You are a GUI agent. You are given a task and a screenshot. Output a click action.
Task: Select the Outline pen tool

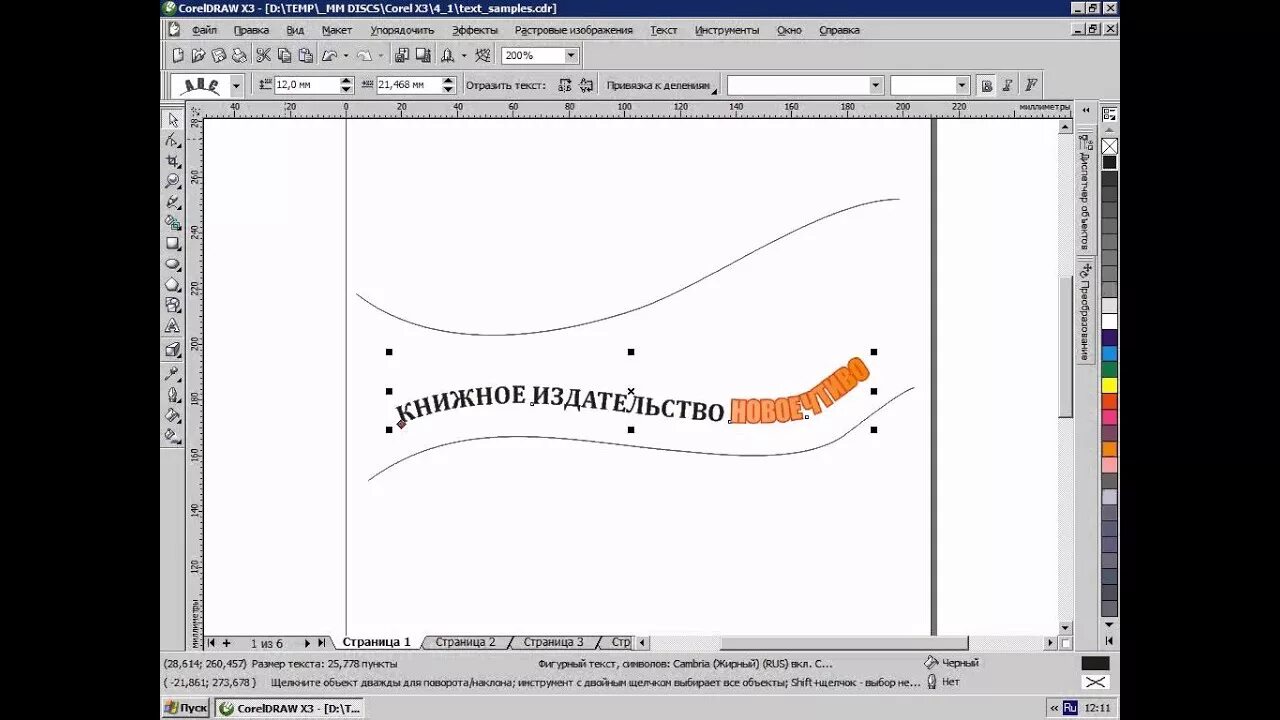[x=173, y=394]
